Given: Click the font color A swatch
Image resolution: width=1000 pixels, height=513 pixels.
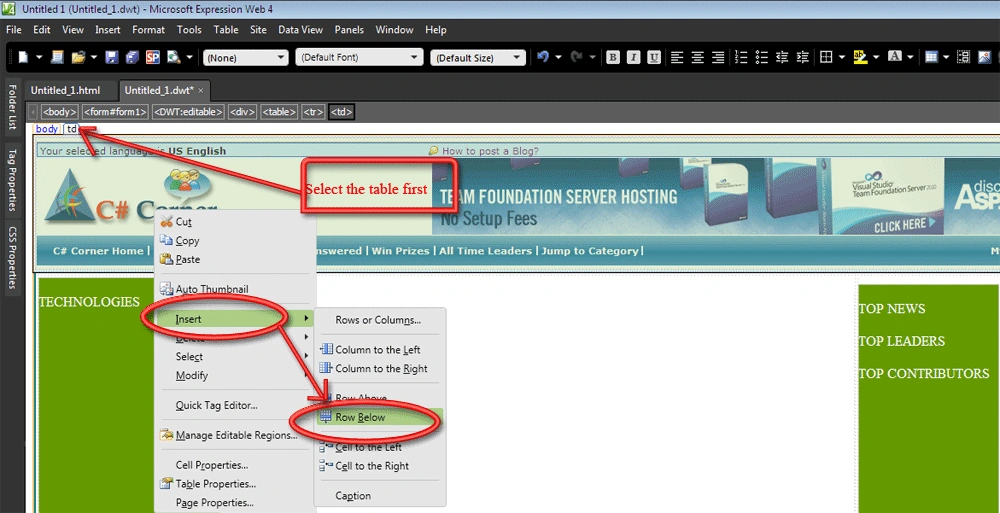Looking at the screenshot, I should (895, 57).
